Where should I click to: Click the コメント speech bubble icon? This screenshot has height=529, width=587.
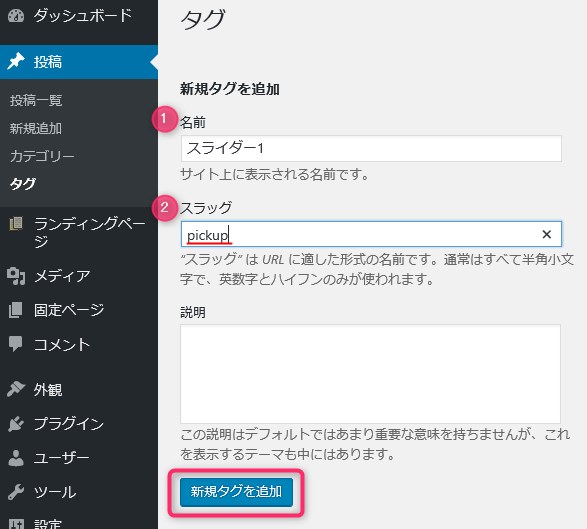(x=16, y=344)
